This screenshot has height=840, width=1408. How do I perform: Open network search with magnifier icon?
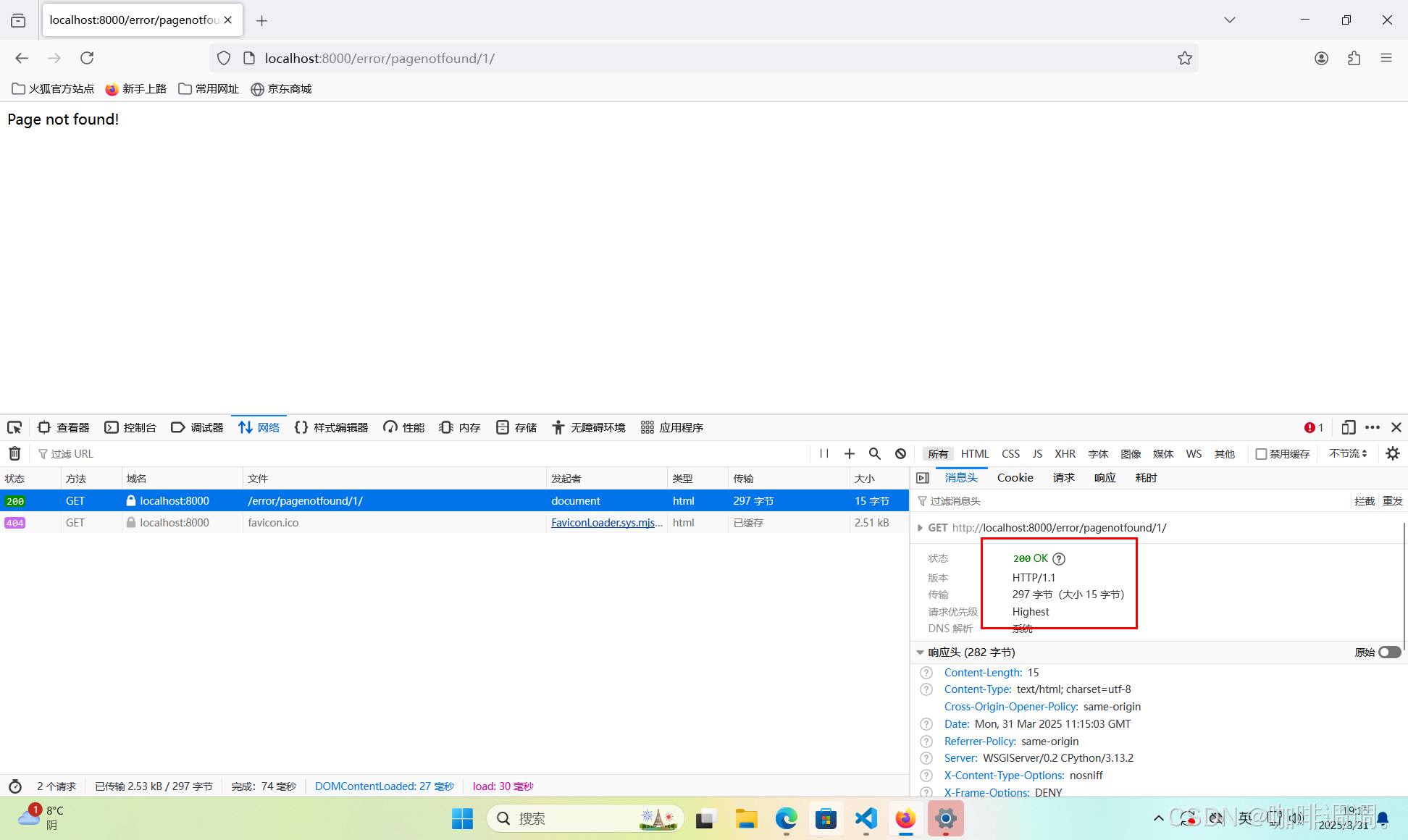pyautogui.click(x=875, y=453)
